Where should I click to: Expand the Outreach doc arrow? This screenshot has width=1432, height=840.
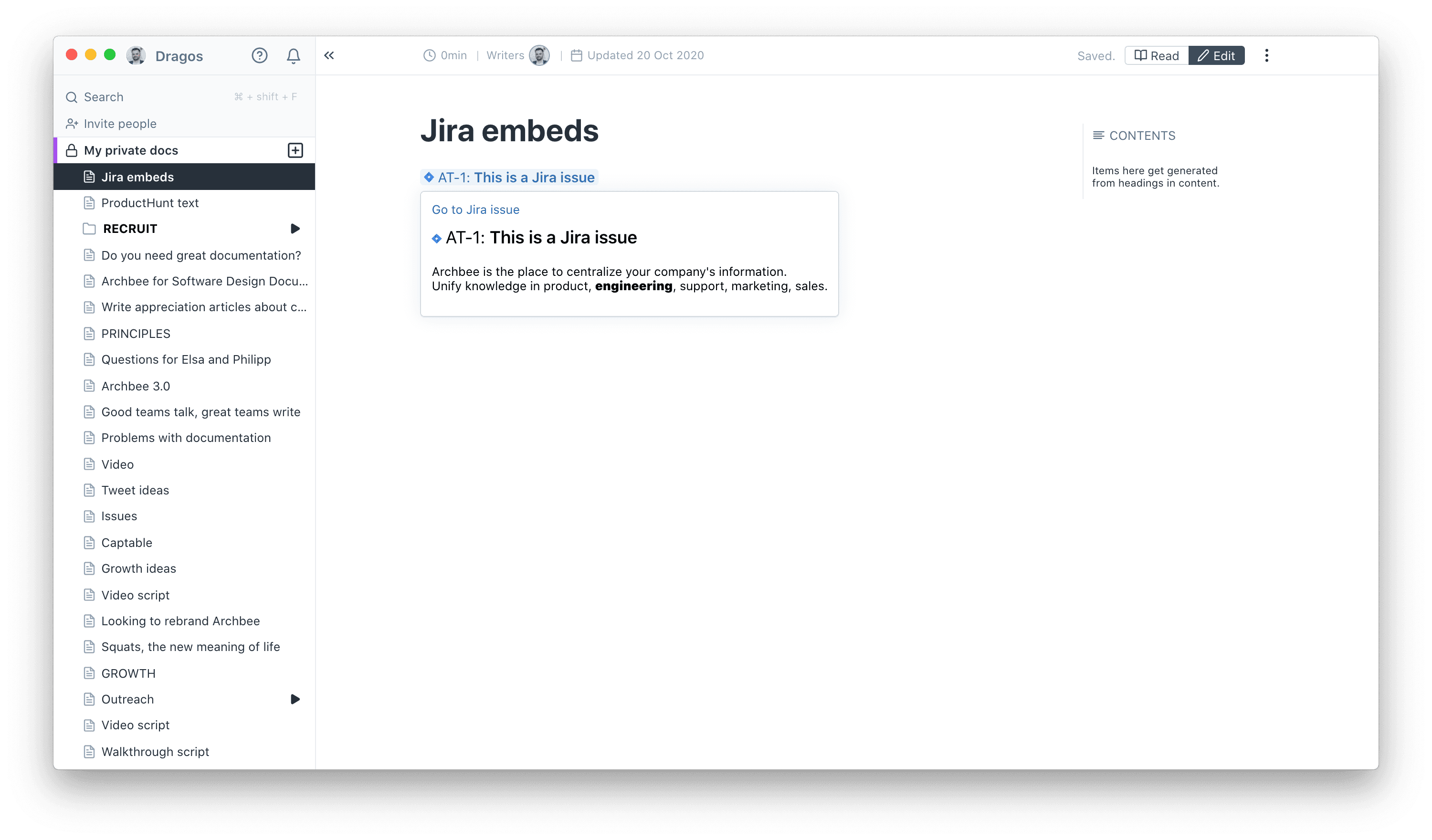tap(295, 699)
